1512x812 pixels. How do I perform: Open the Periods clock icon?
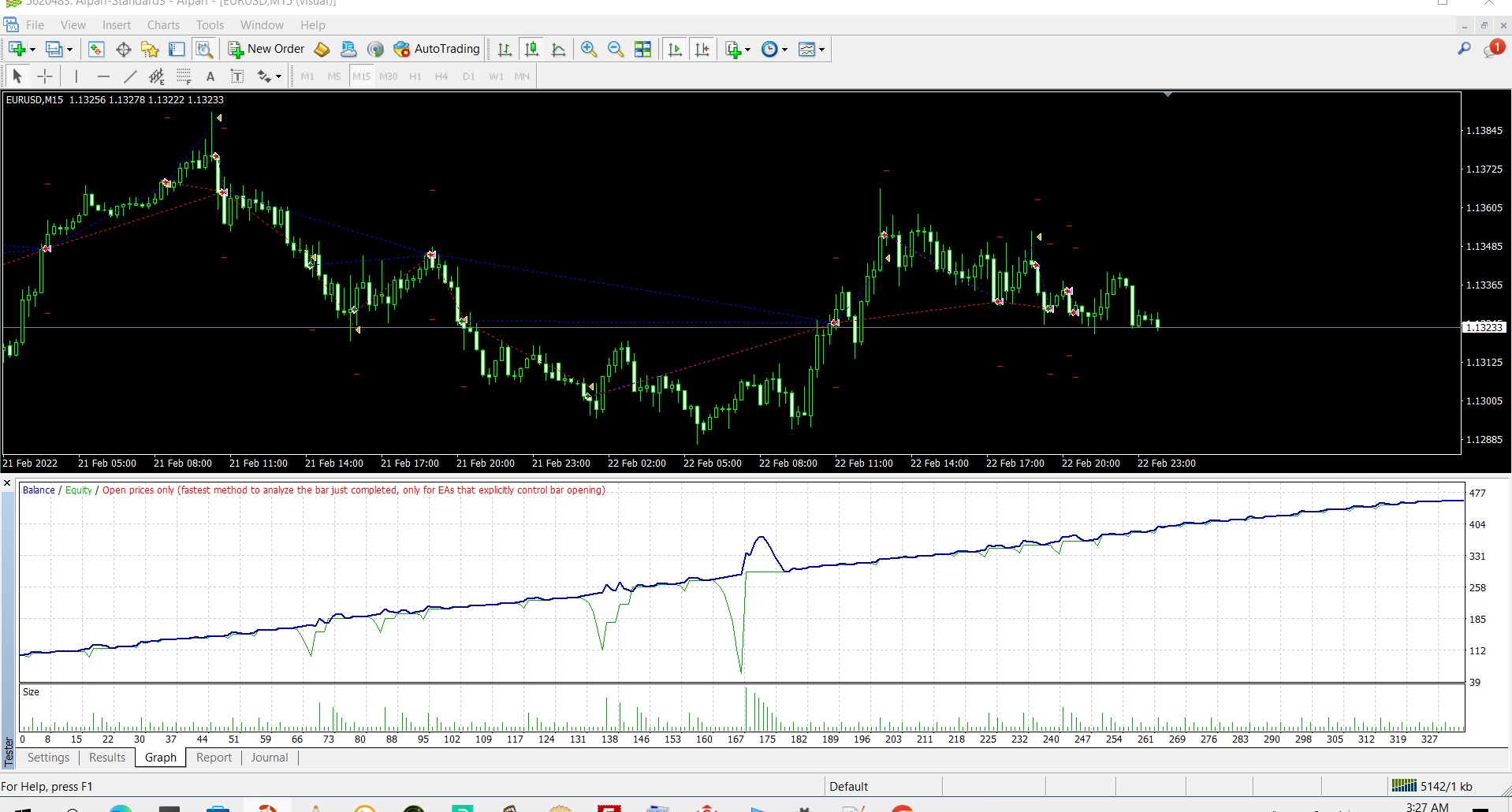pos(770,50)
